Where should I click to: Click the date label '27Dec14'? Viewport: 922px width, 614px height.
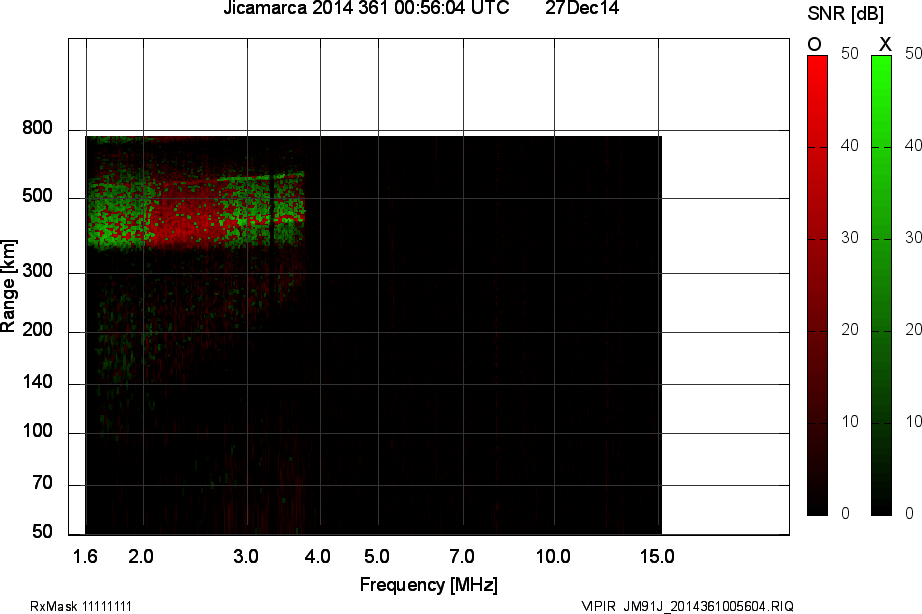coord(582,8)
